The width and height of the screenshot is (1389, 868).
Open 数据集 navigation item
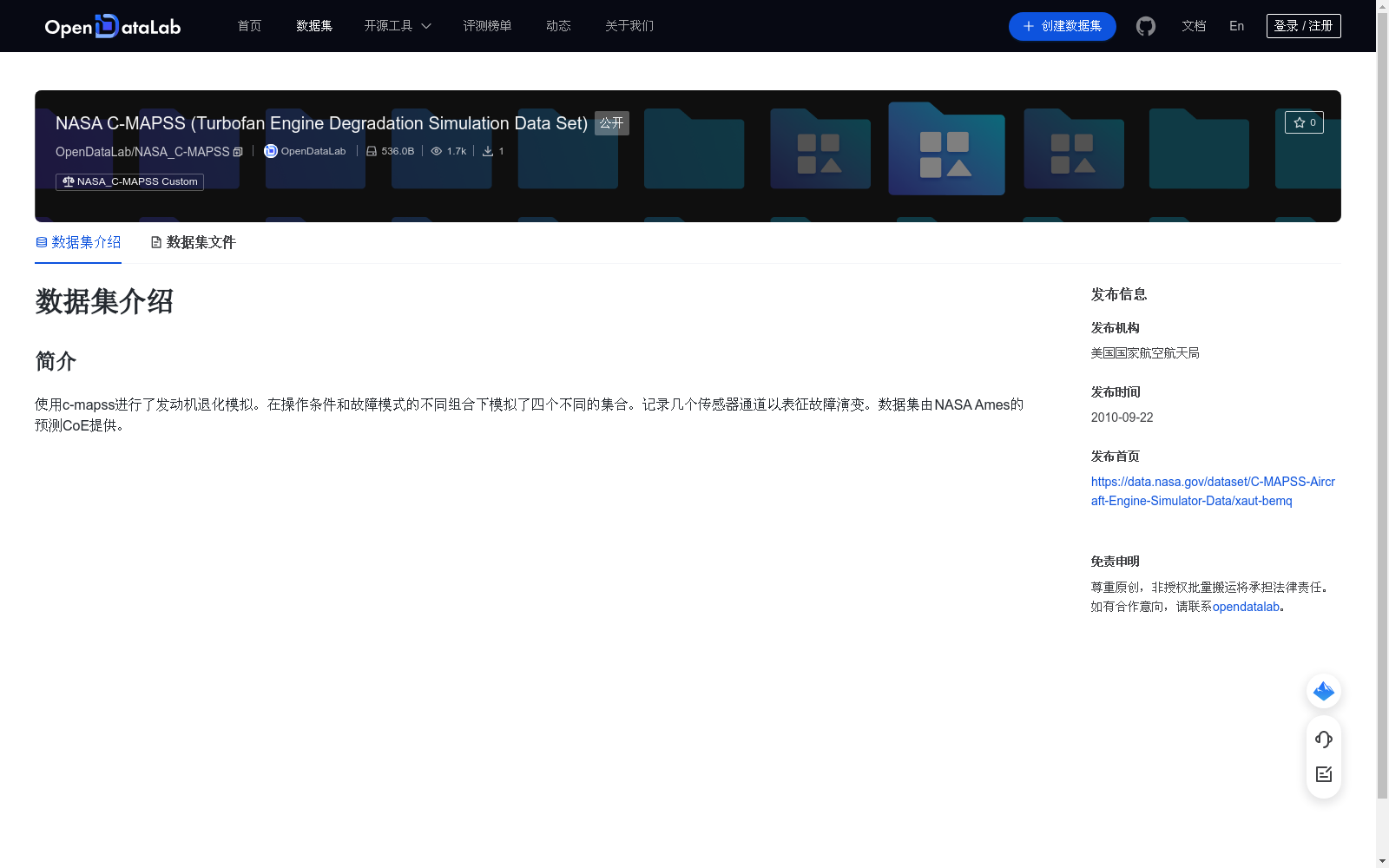click(x=314, y=26)
